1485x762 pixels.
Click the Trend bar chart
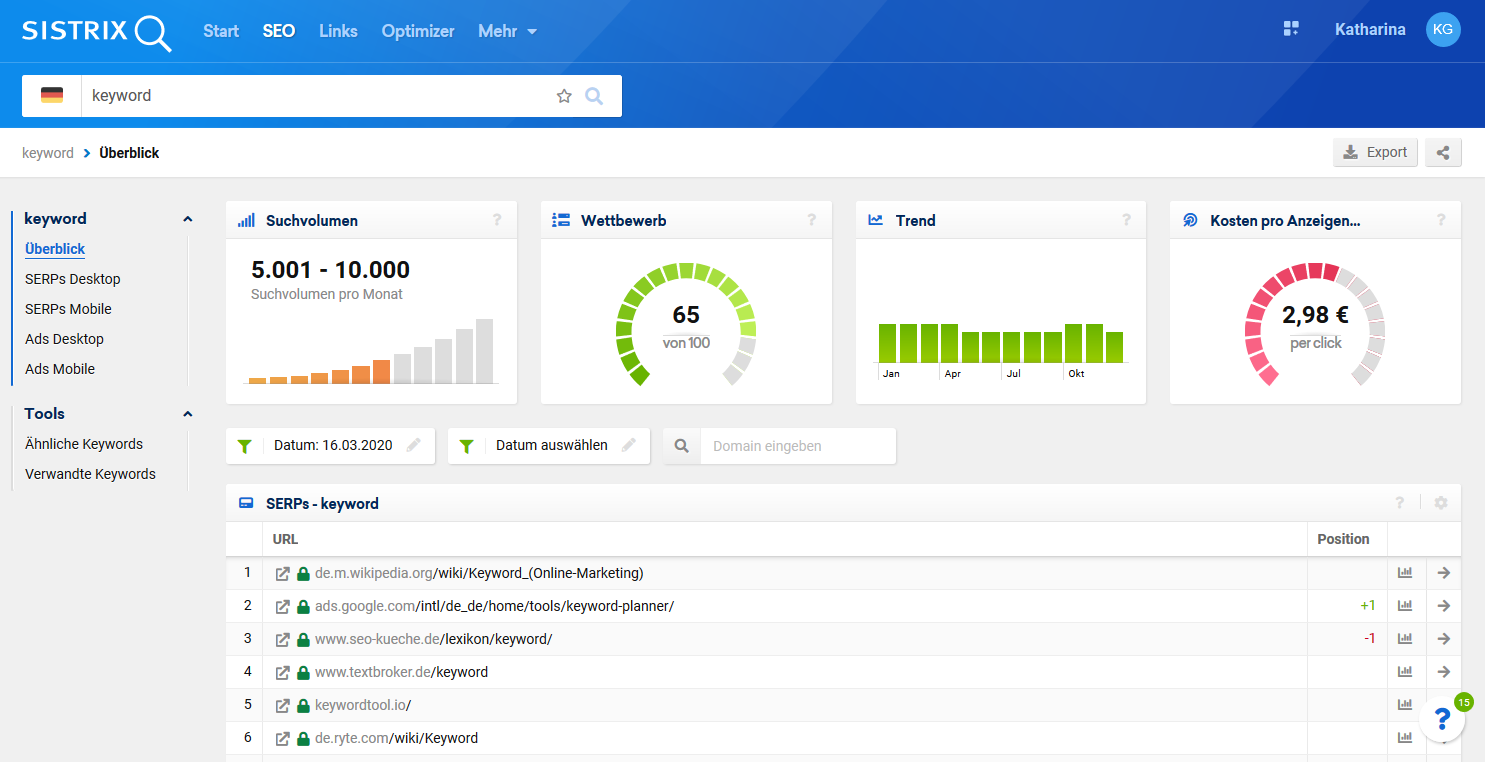1001,350
